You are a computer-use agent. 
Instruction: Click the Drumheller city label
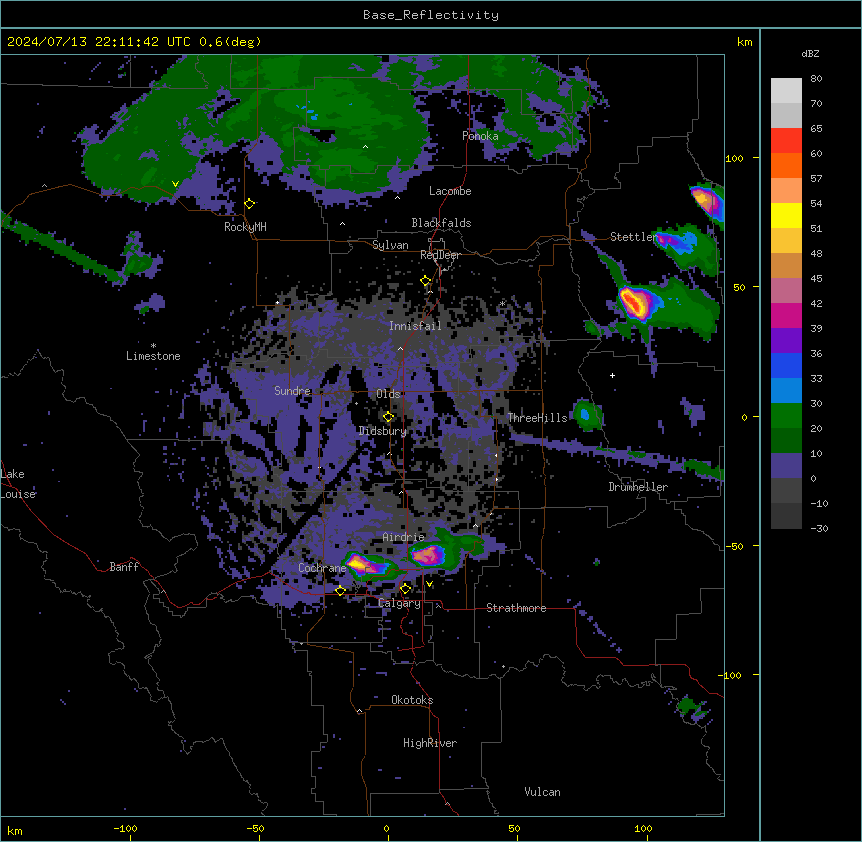(638, 487)
